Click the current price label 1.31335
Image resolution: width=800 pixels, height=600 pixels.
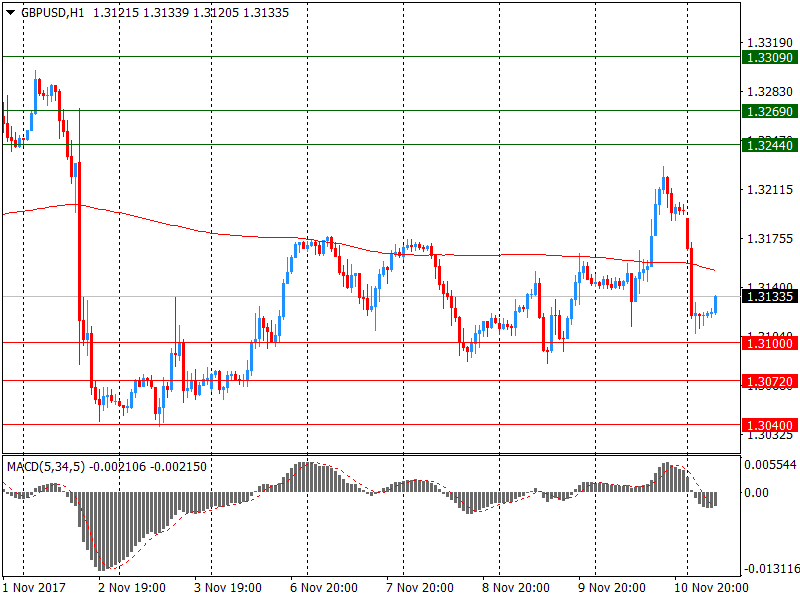pos(769,296)
